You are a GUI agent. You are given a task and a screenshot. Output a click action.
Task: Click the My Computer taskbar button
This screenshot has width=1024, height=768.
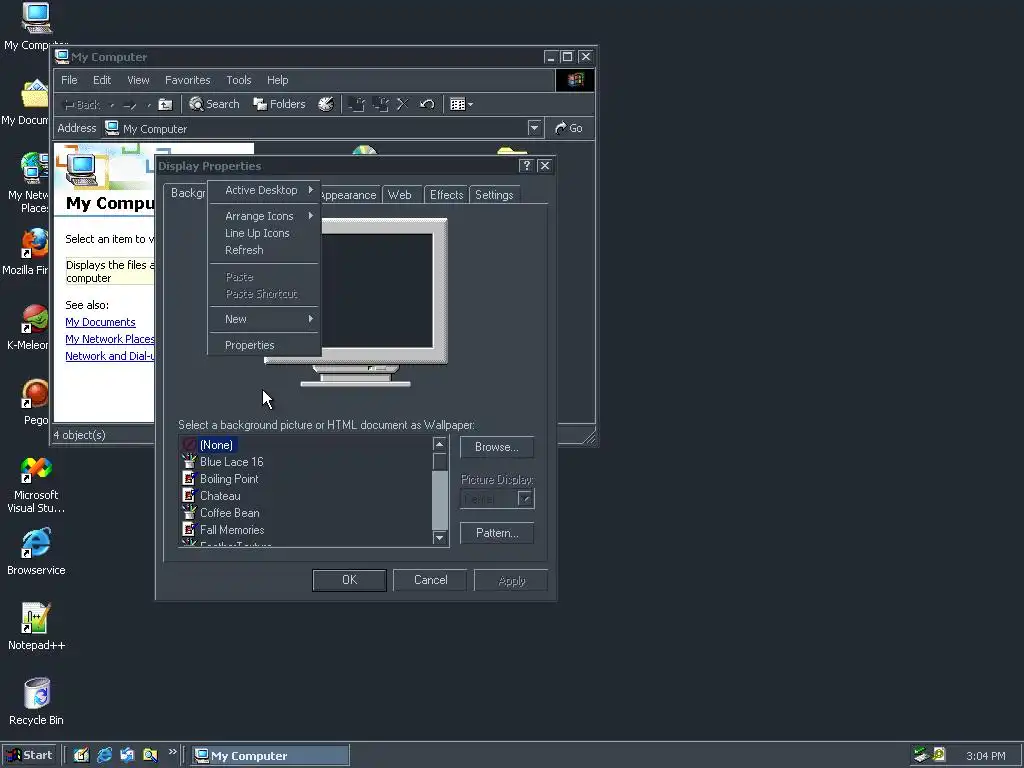(x=270, y=756)
